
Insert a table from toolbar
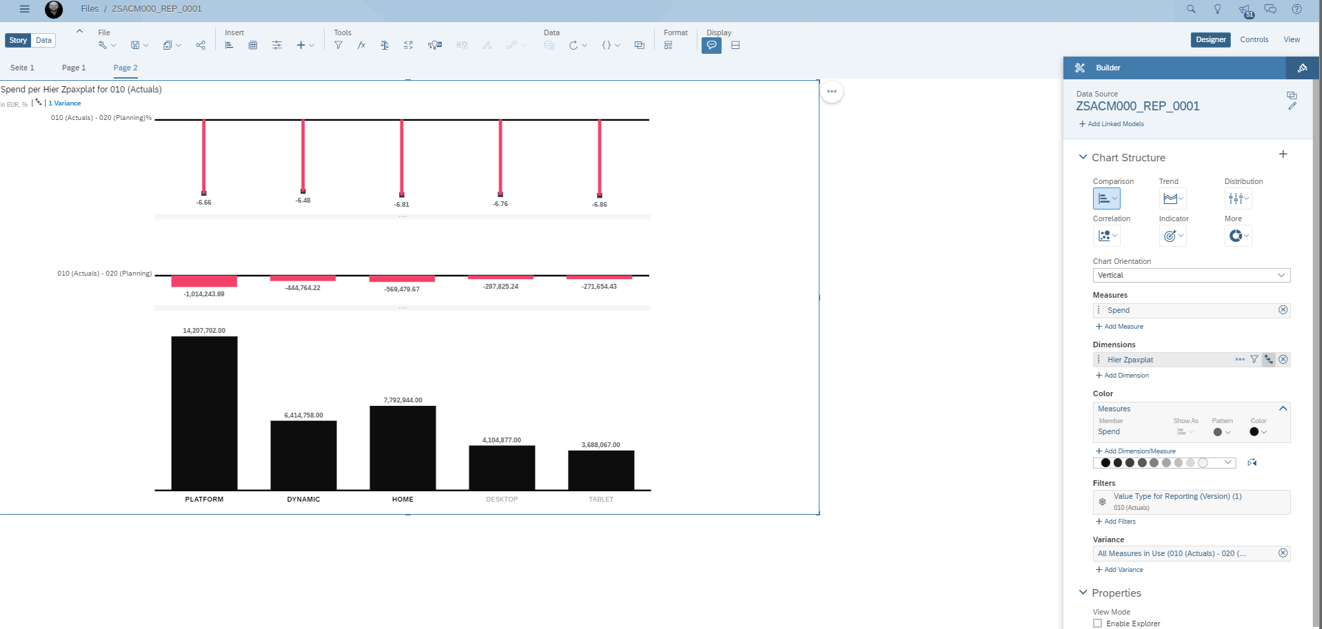tap(253, 45)
